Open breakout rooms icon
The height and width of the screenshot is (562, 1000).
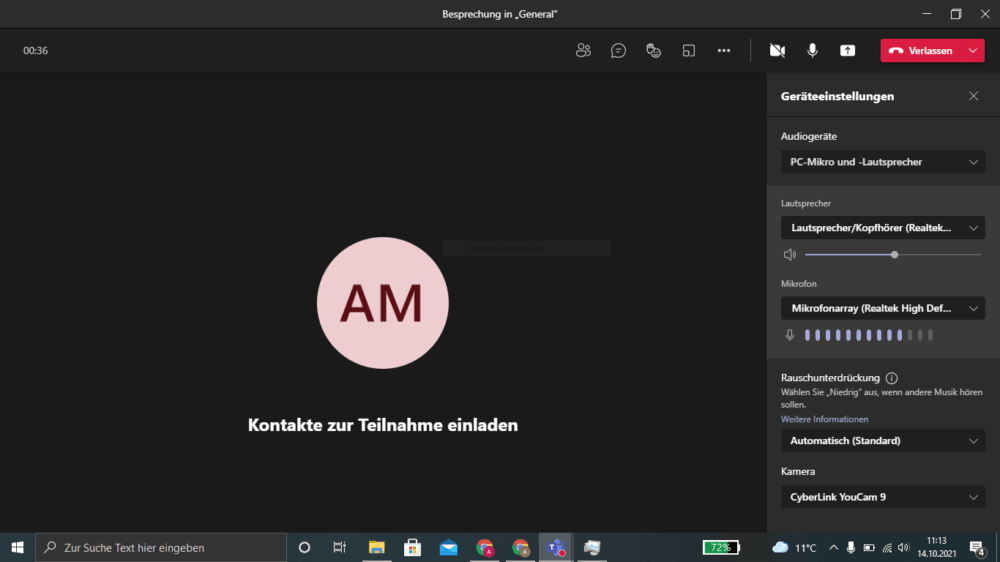click(x=688, y=50)
